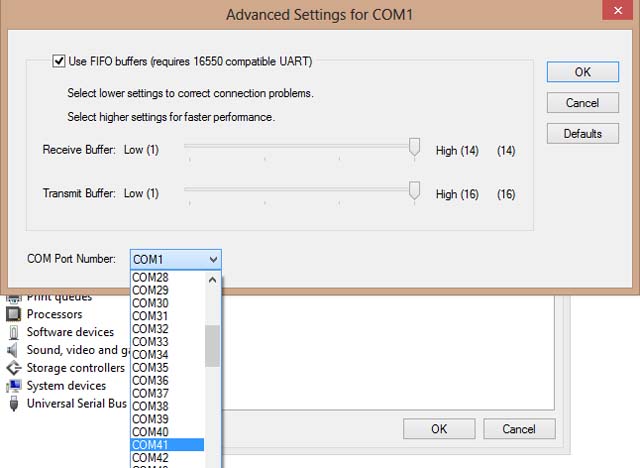The width and height of the screenshot is (640, 468).
Task: Toggle the Use FIFO buffers checkbox
Action: [x=59, y=62]
